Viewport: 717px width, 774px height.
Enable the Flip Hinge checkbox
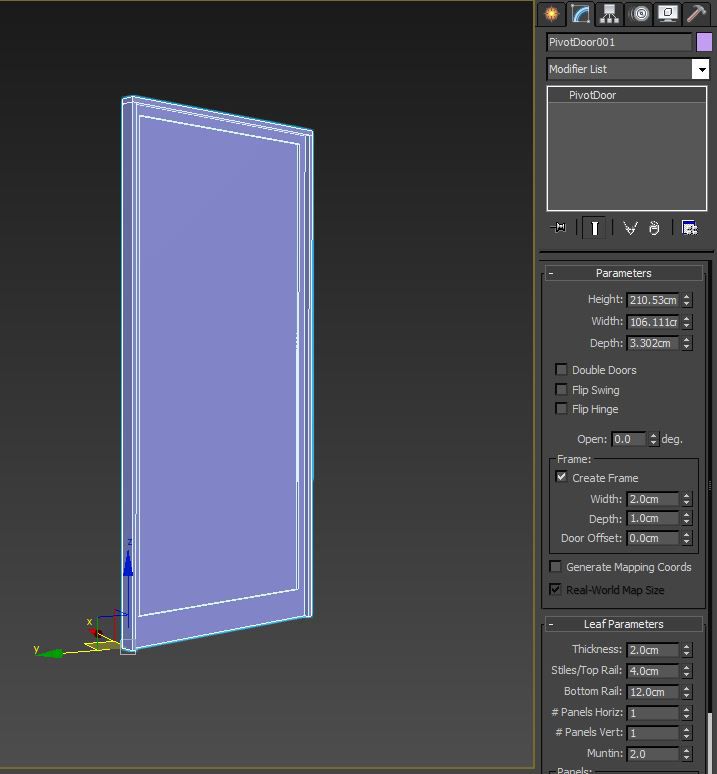[x=561, y=408]
